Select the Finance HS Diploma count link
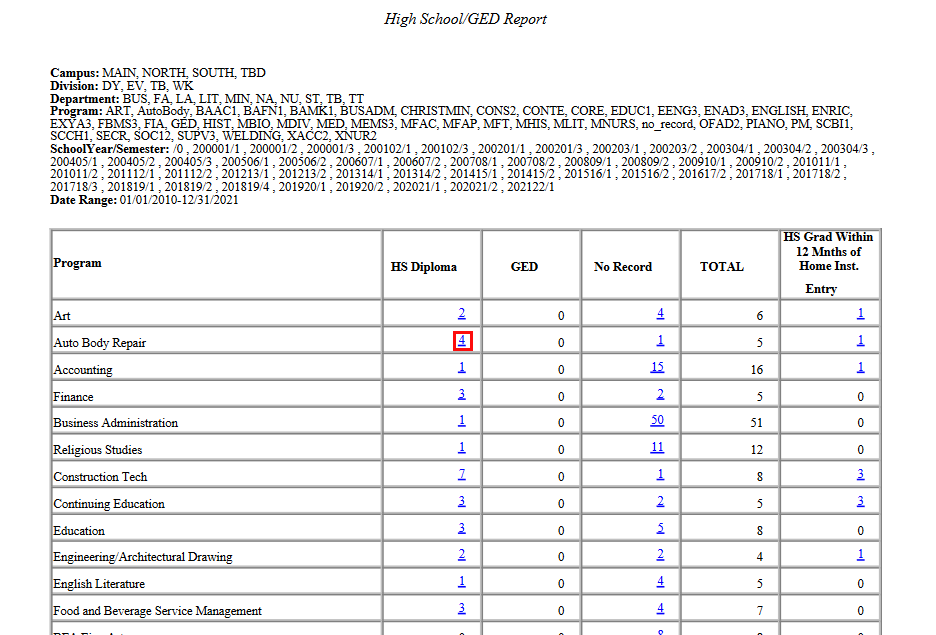 coord(461,394)
